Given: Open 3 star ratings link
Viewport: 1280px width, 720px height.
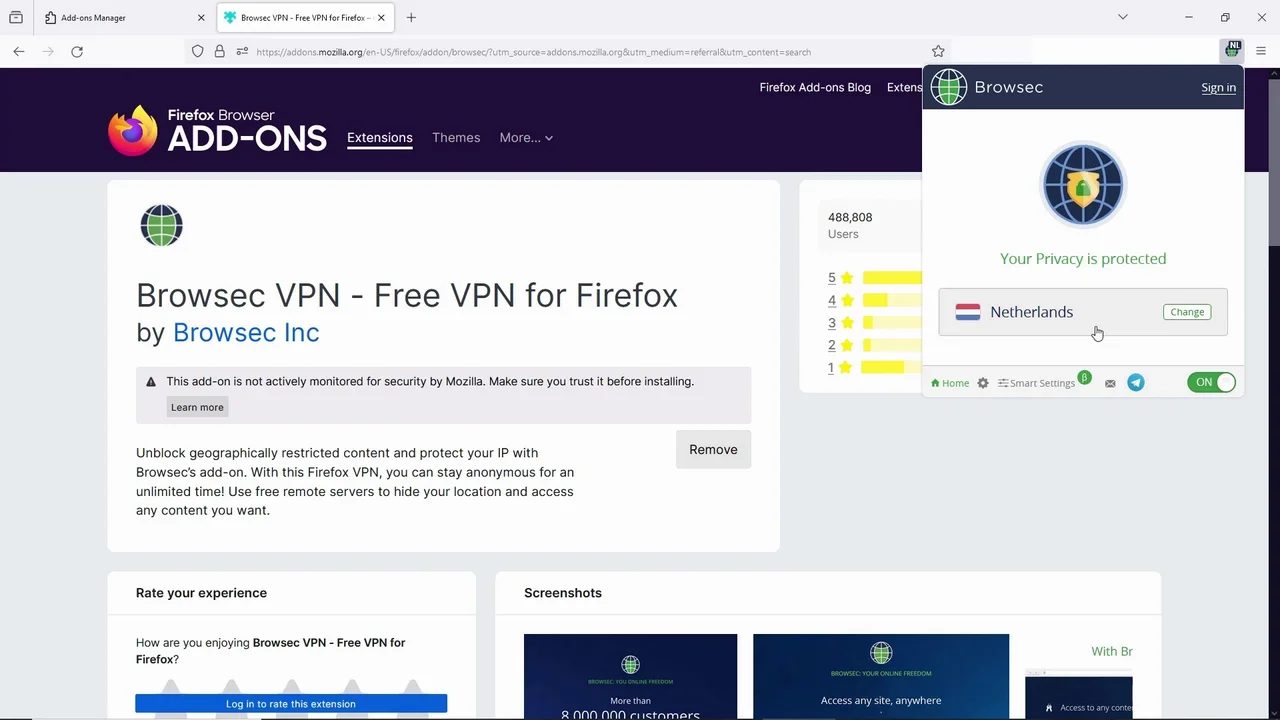Looking at the screenshot, I should tap(840, 323).
